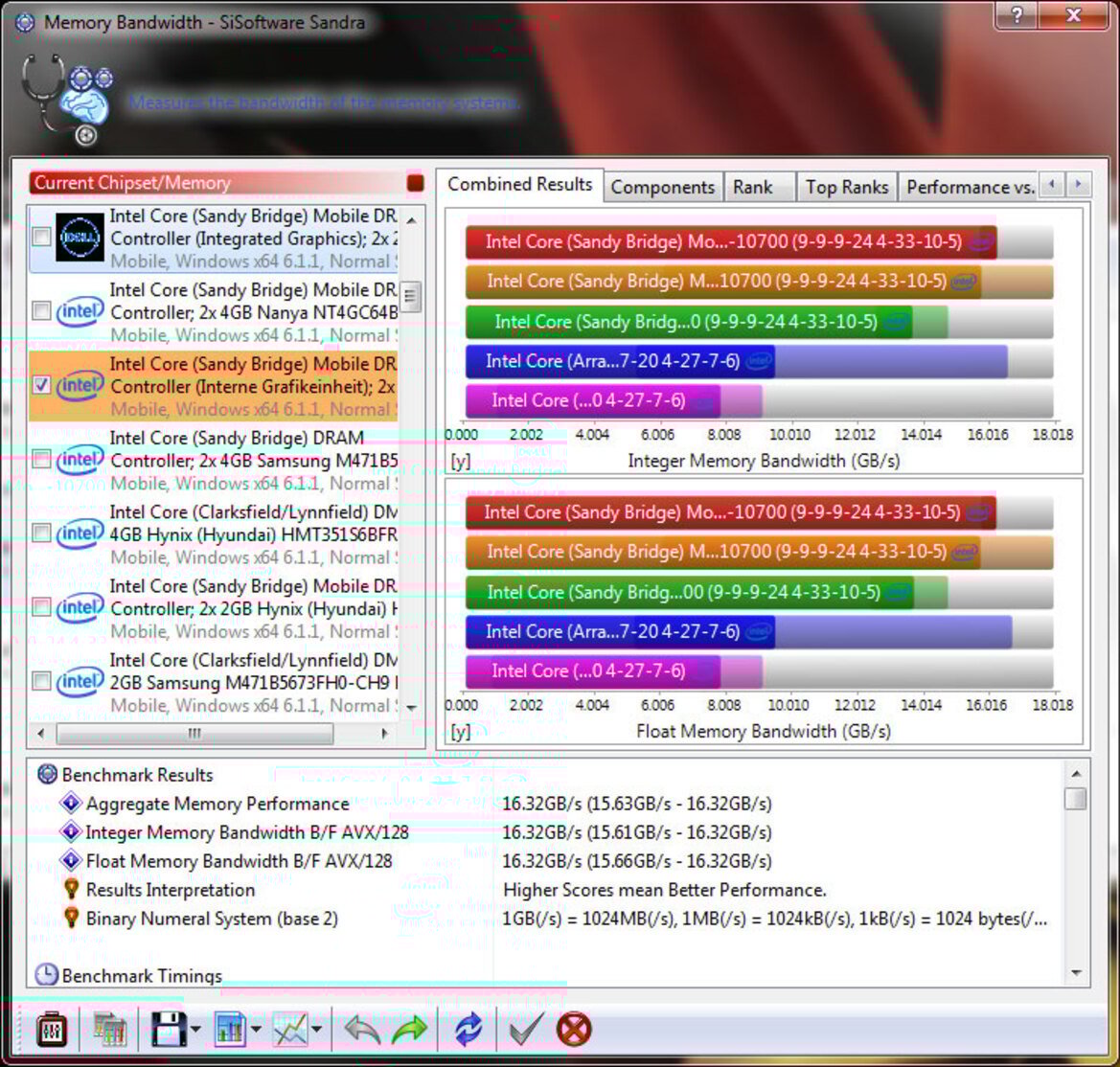The image size is (1120, 1067).
Task: Uncheck the Interne Grafikeinheit entry checkbox
Action: (x=41, y=385)
